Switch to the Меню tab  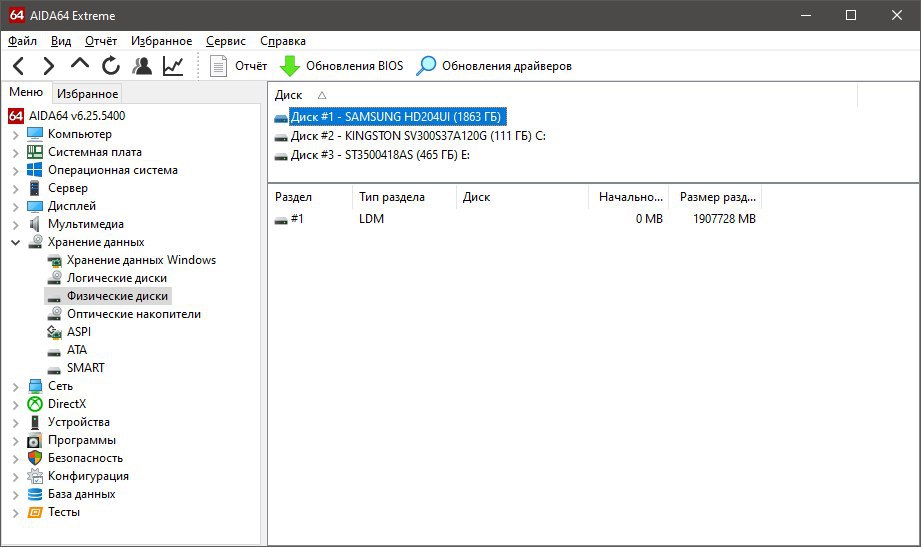[26, 92]
